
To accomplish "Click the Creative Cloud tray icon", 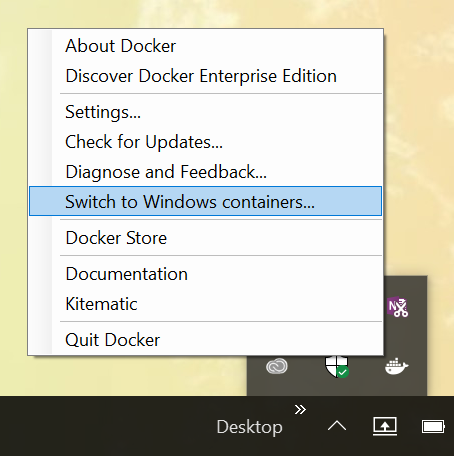I will [277, 366].
